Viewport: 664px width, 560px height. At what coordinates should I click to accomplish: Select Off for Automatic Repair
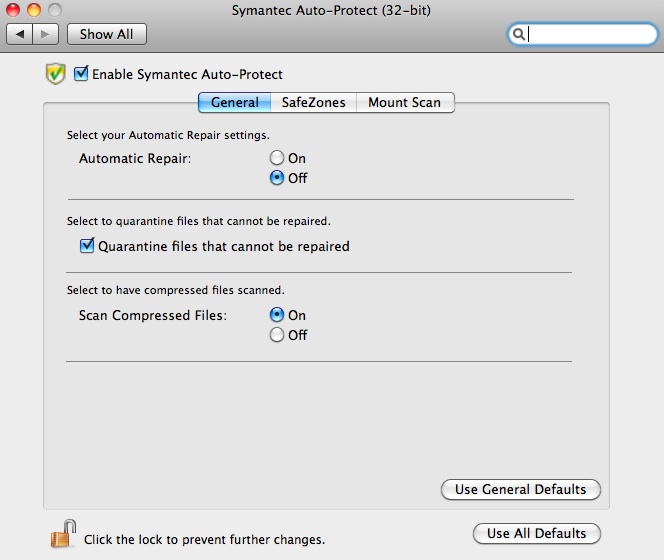(277, 178)
